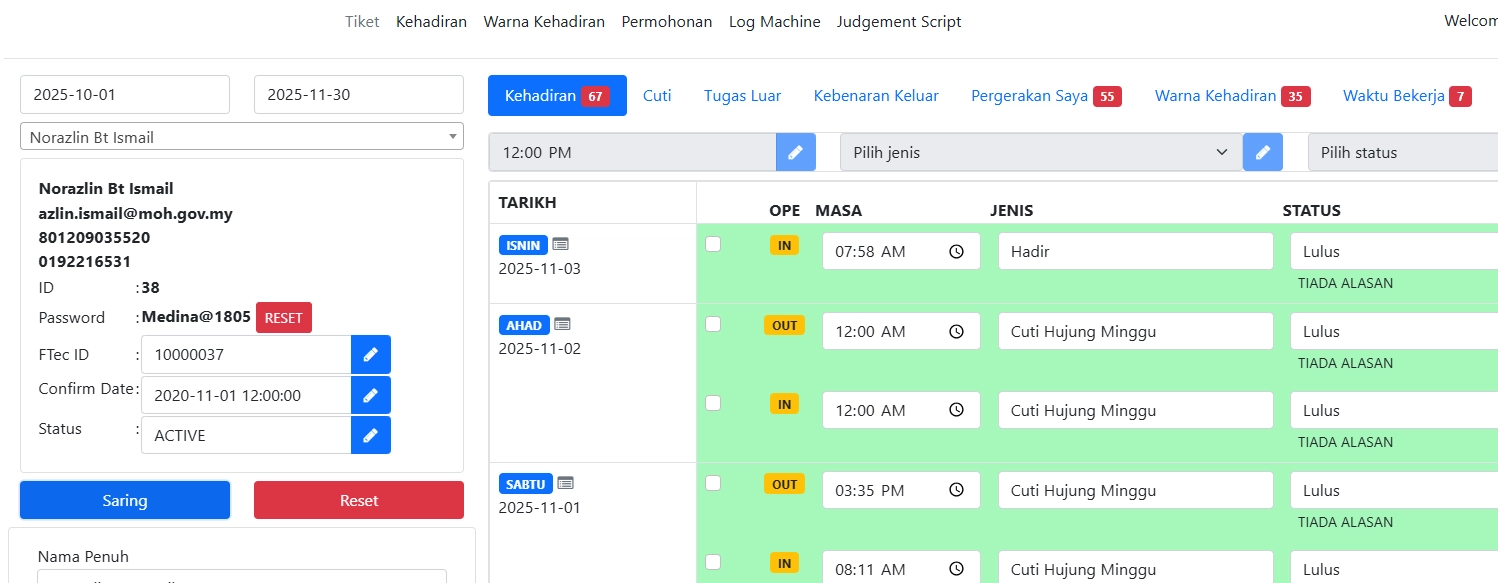Screen dimensions: 1498x583
Task: Open calendar icon next to ISNIN badge
Action: (x=560, y=244)
